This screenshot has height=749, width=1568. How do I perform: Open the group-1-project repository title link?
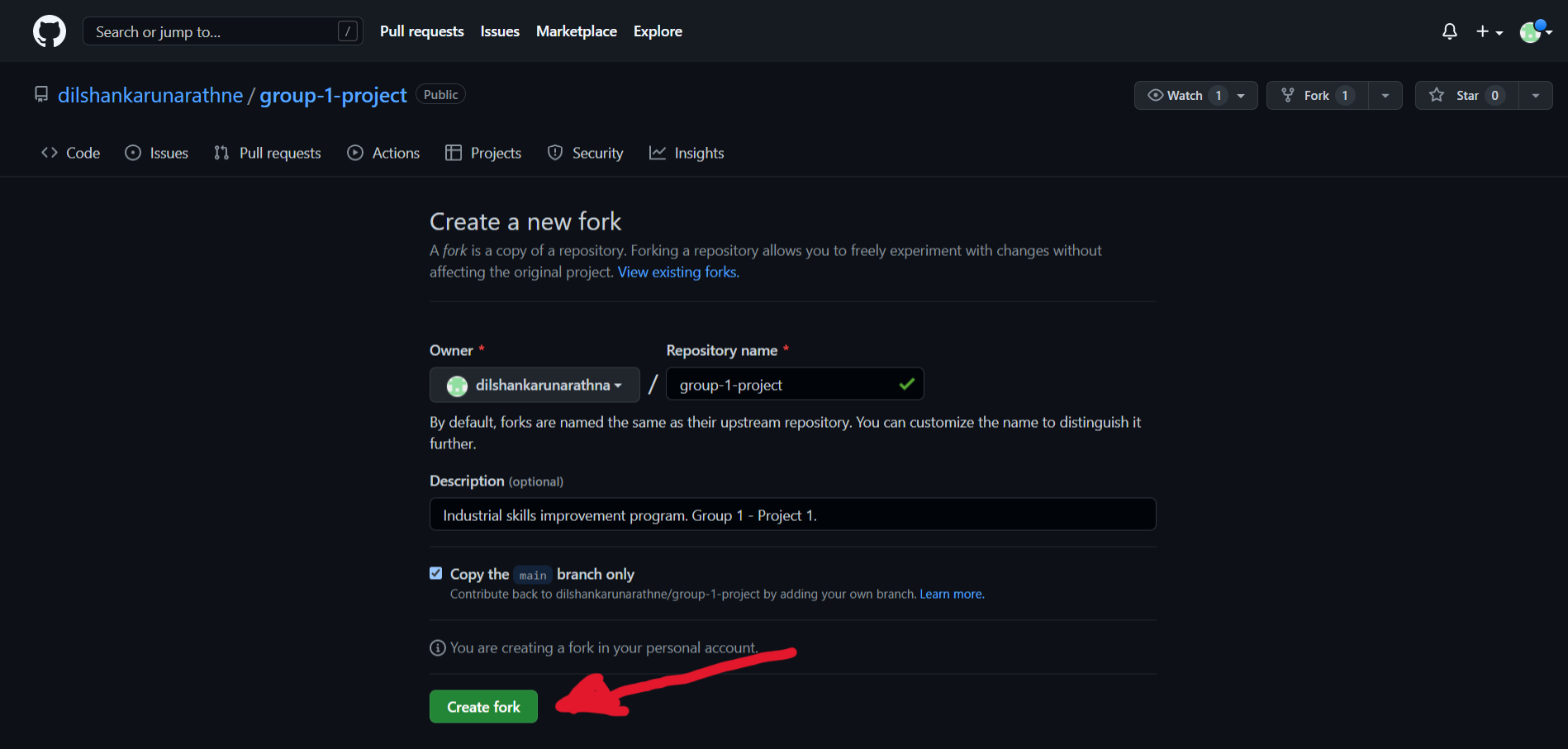click(x=333, y=95)
